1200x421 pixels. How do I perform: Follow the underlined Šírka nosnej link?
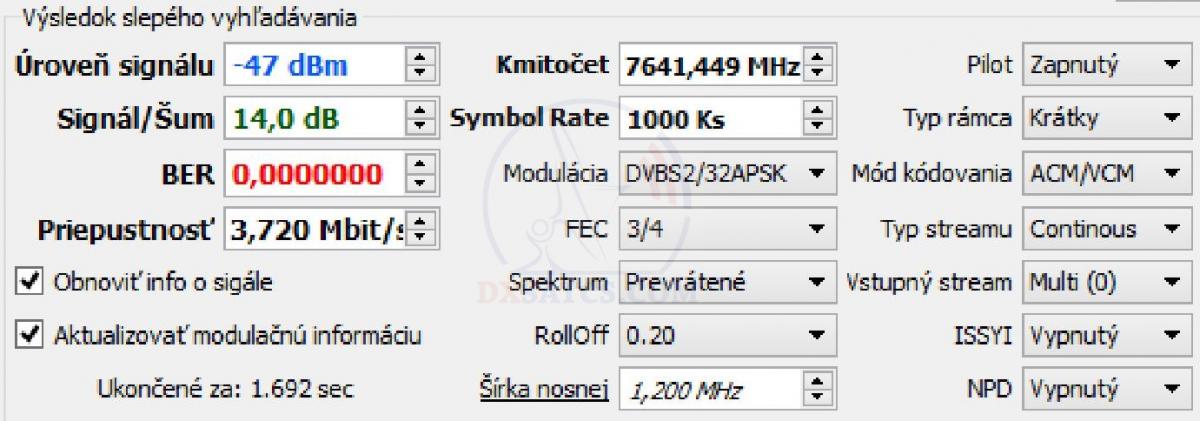pos(545,389)
